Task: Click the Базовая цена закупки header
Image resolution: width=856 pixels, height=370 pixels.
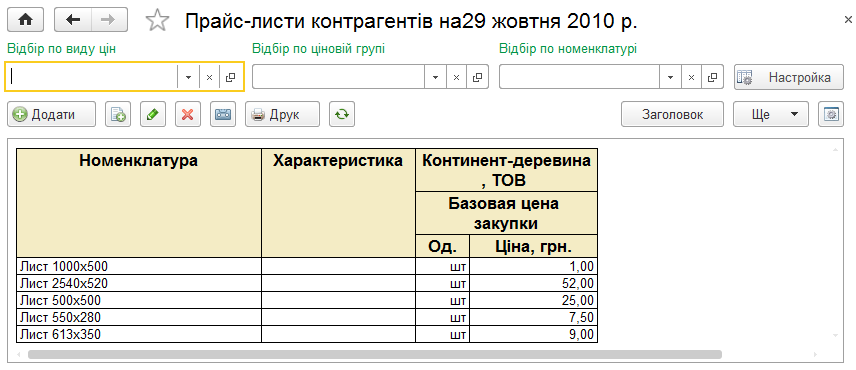Action: 507,213
